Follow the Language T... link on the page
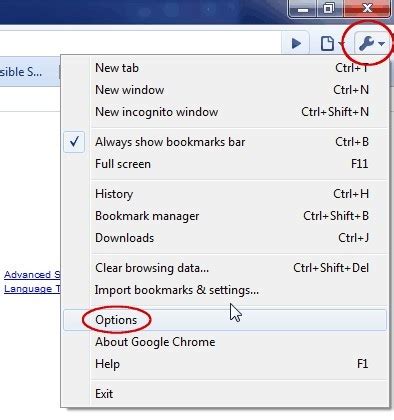 tap(32, 289)
